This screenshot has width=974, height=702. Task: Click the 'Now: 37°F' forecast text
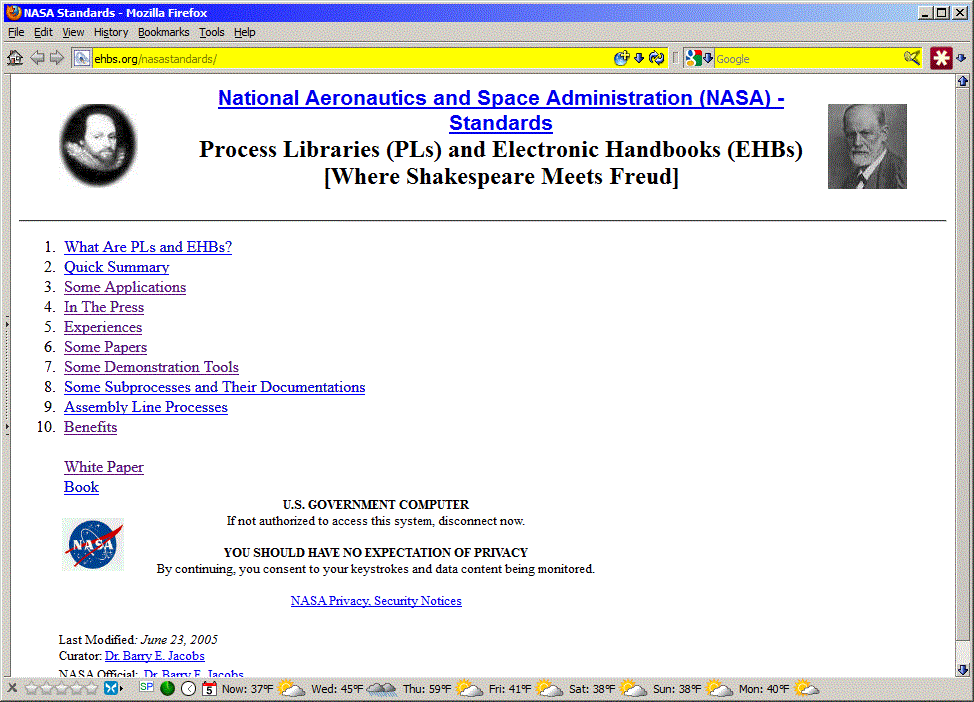click(x=247, y=689)
